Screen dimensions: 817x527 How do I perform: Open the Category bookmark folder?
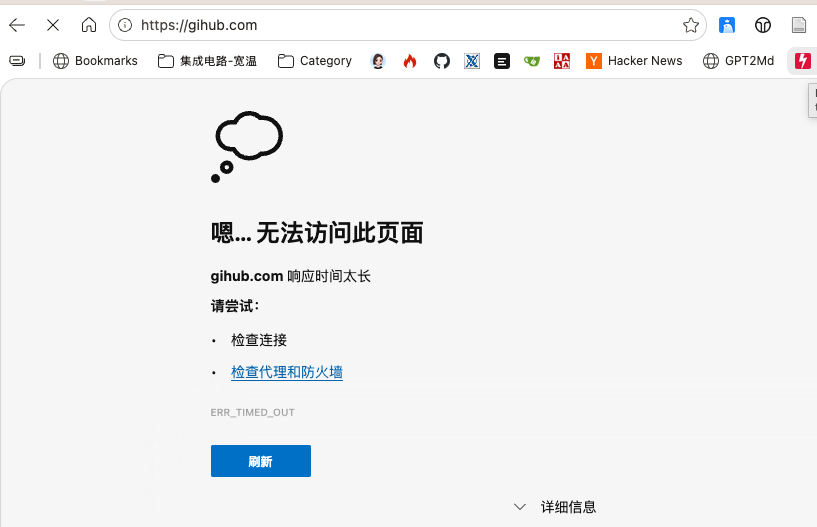(315, 61)
